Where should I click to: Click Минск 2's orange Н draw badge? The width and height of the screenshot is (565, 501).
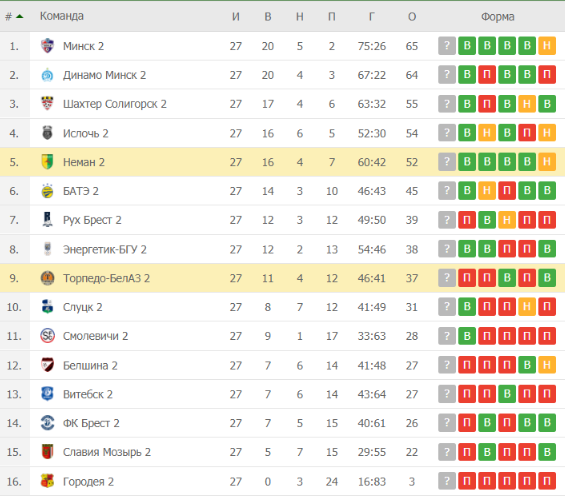pos(547,46)
